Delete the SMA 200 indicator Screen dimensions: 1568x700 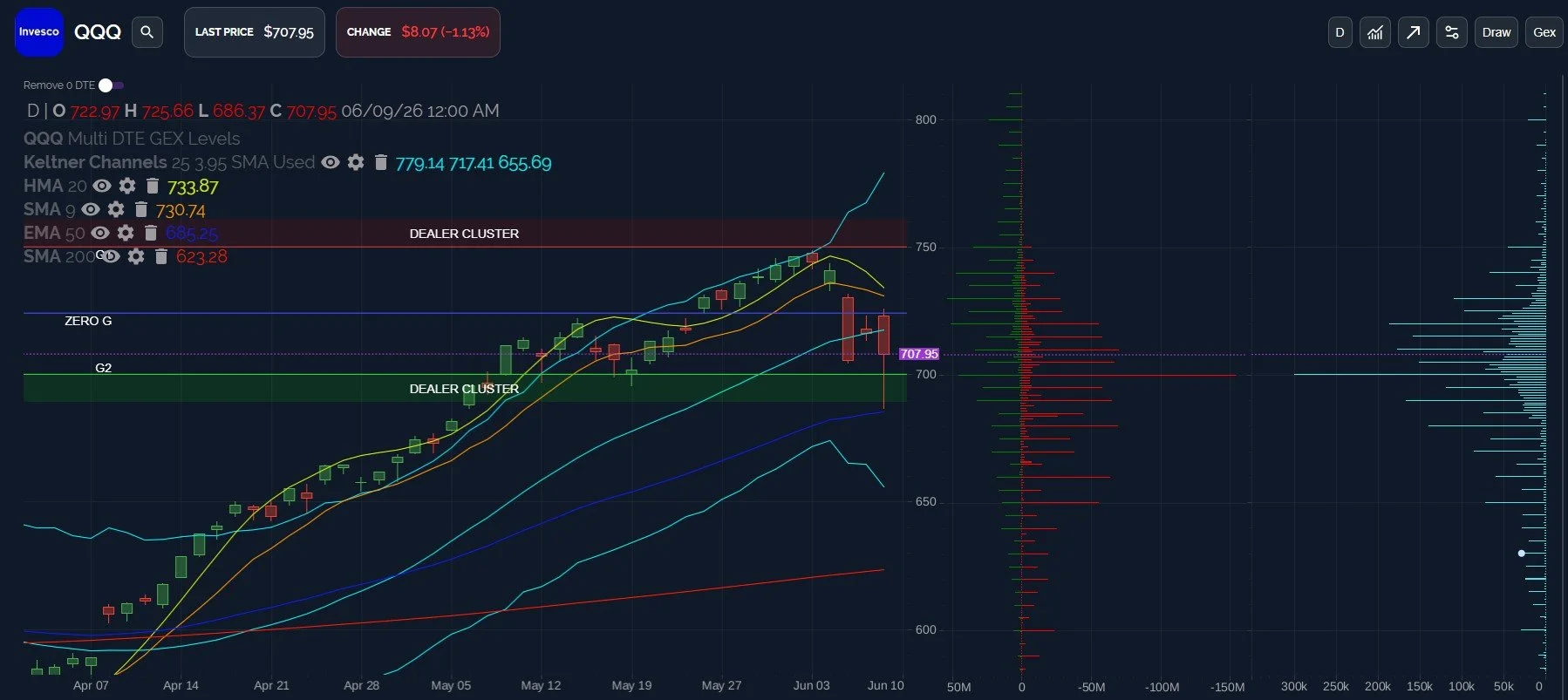coord(160,256)
